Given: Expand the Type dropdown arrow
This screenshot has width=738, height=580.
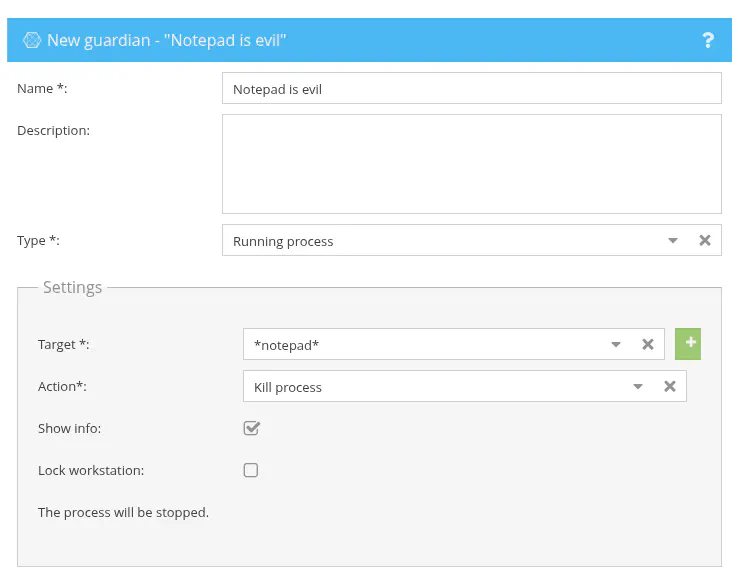Looking at the screenshot, I should [x=673, y=240].
